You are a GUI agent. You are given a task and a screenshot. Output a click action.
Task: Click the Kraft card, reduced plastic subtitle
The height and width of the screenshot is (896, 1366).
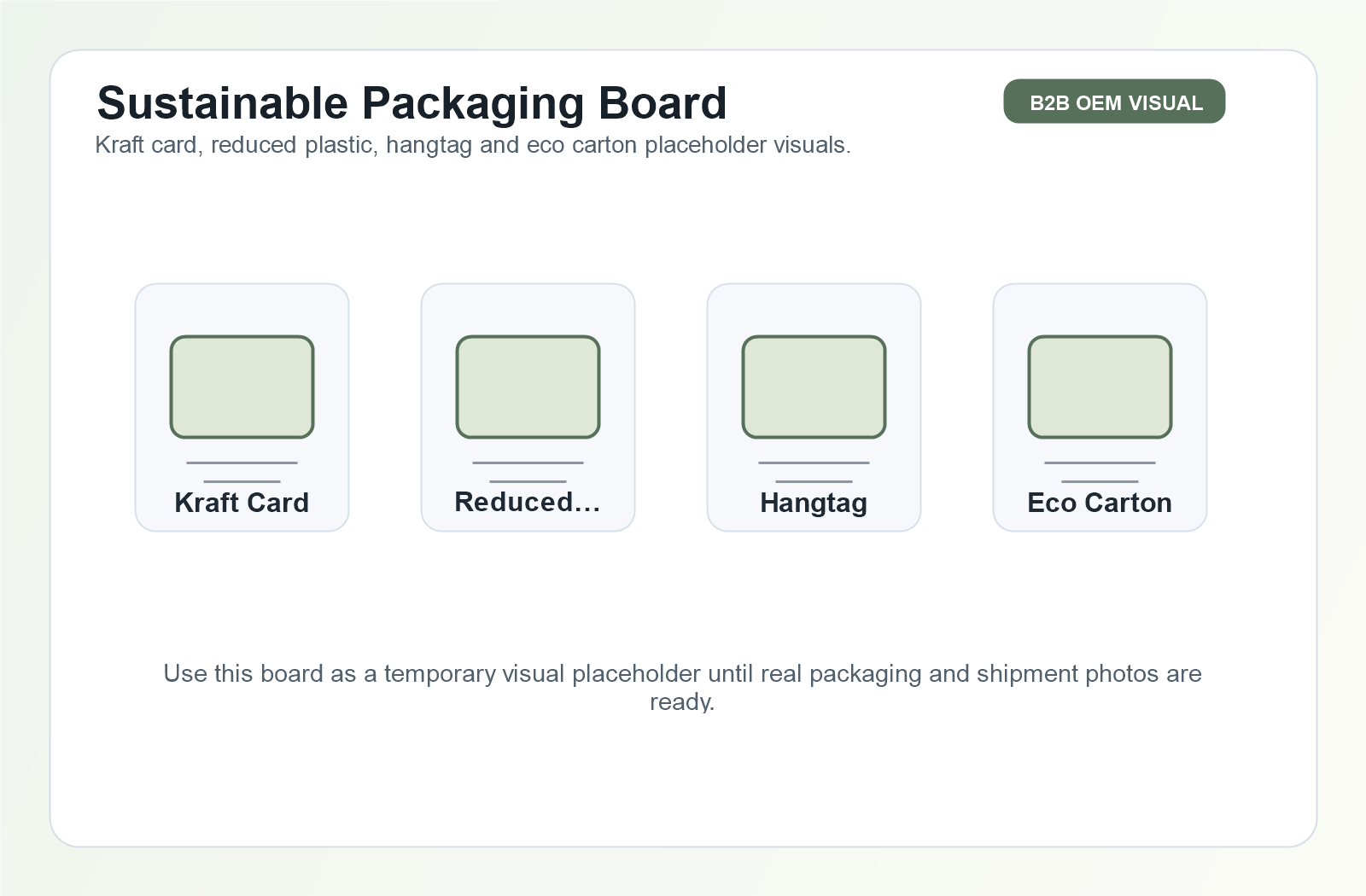click(473, 145)
